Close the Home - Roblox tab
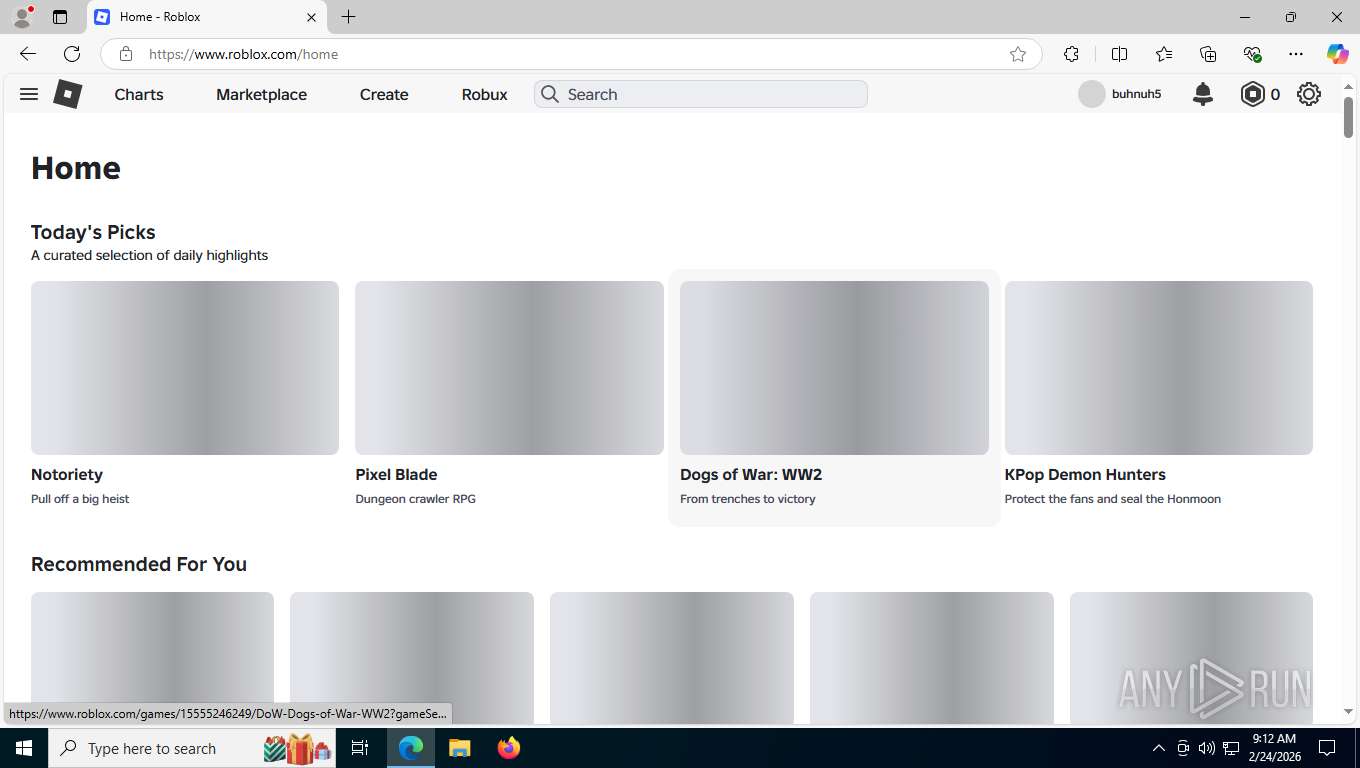The width and height of the screenshot is (1360, 768). pos(311,17)
